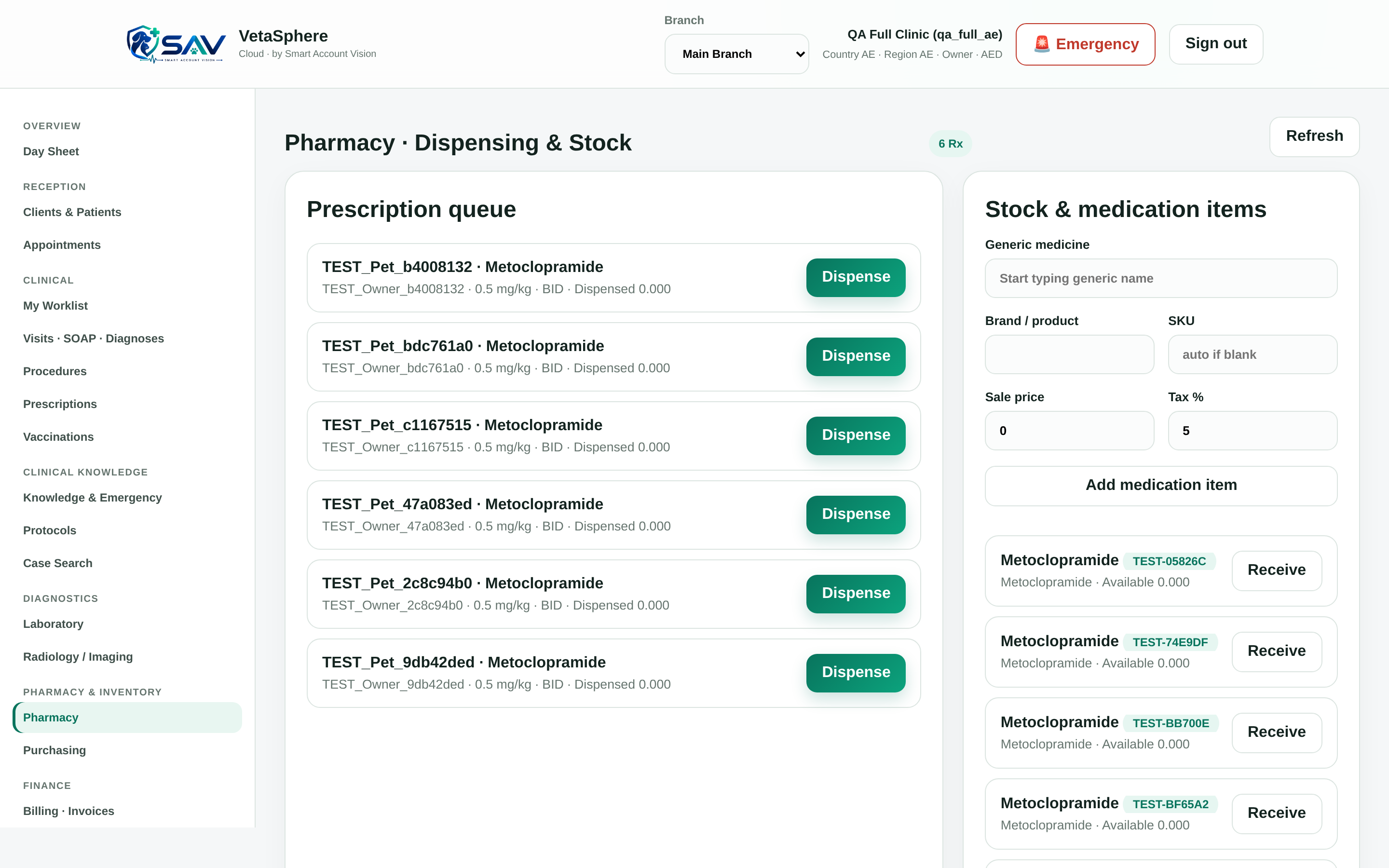This screenshot has height=868, width=1389.
Task: Open the Branch dropdown showing Main Branch
Action: (736, 54)
